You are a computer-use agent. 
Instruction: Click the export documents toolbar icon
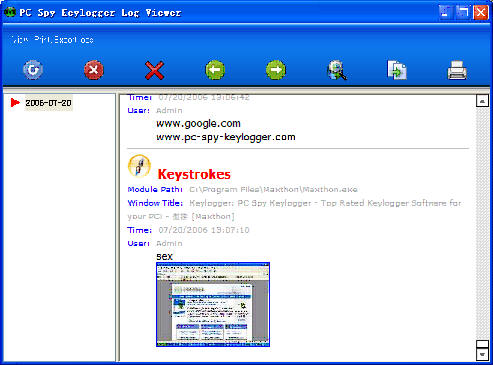(397, 70)
